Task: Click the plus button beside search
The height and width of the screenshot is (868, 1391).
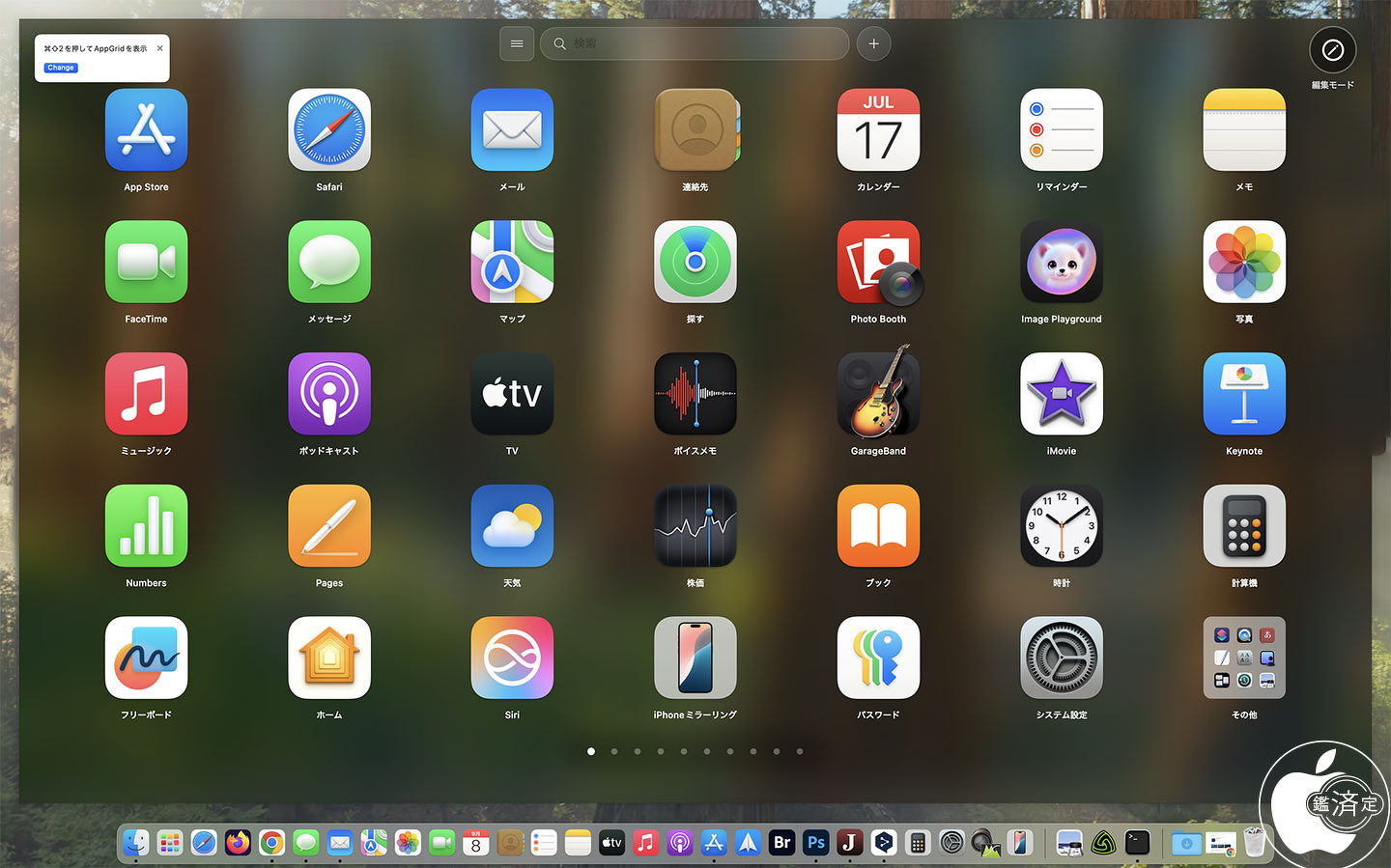Action: coord(873,43)
